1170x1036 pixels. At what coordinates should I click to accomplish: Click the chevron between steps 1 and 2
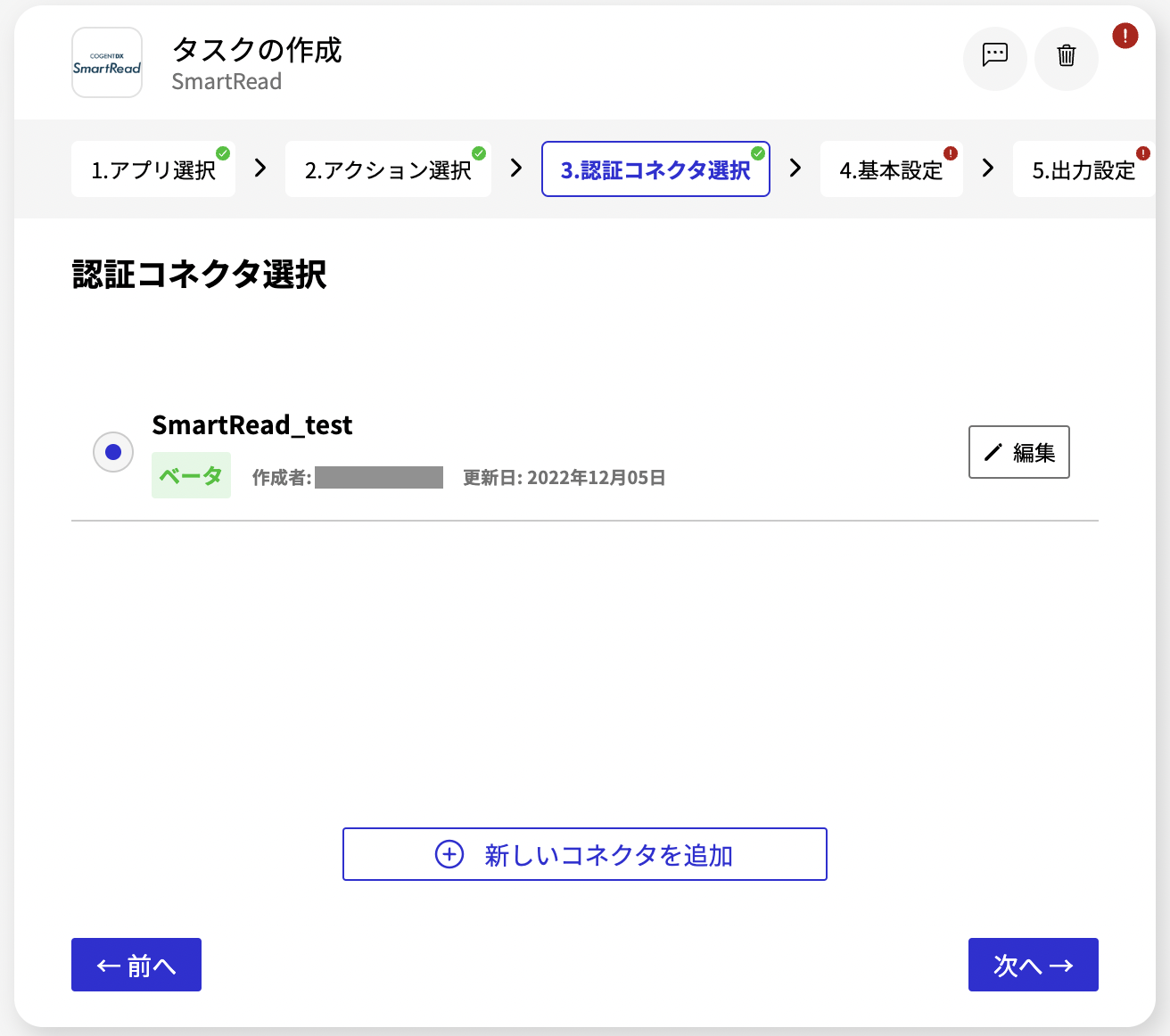tap(259, 169)
